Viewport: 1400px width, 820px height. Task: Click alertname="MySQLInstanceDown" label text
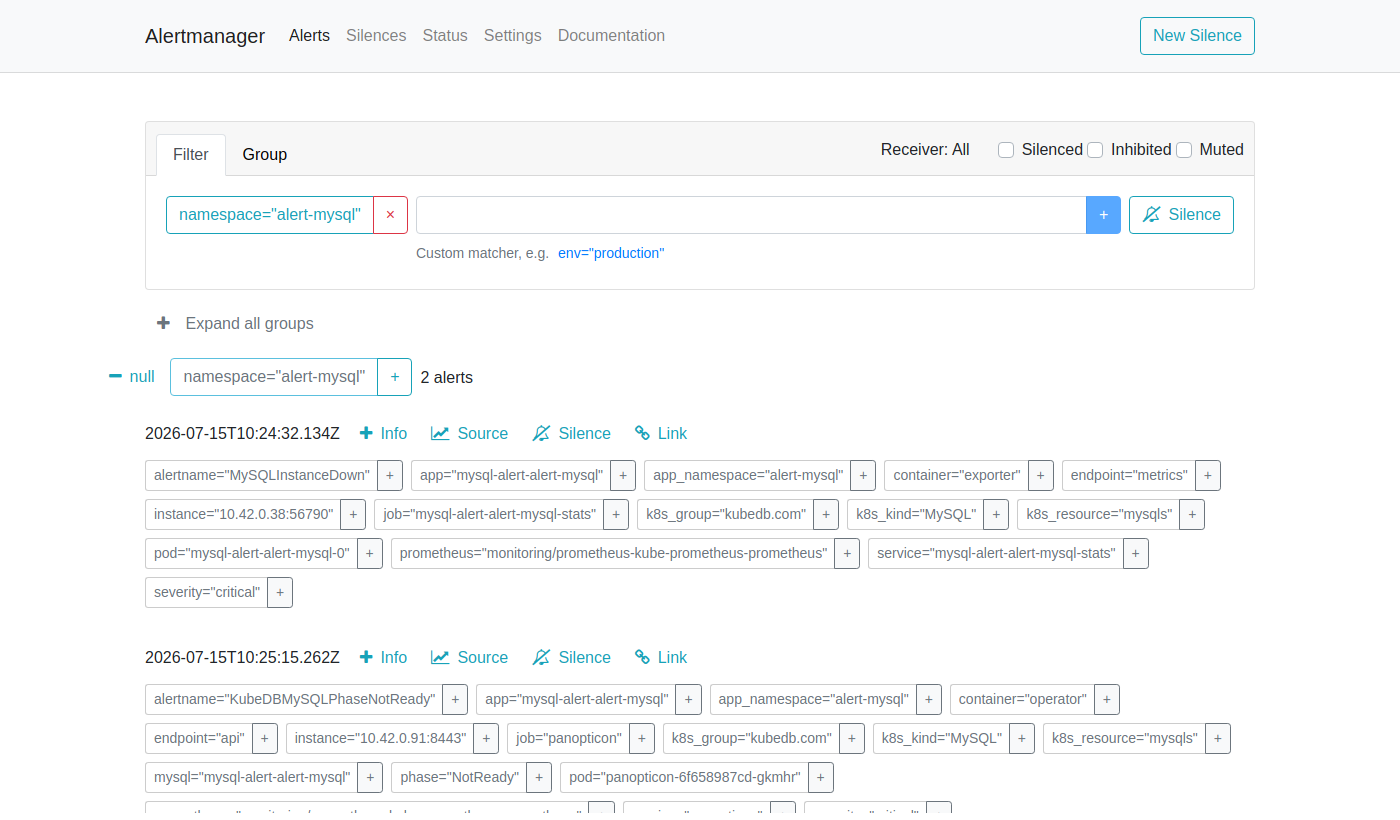point(262,475)
